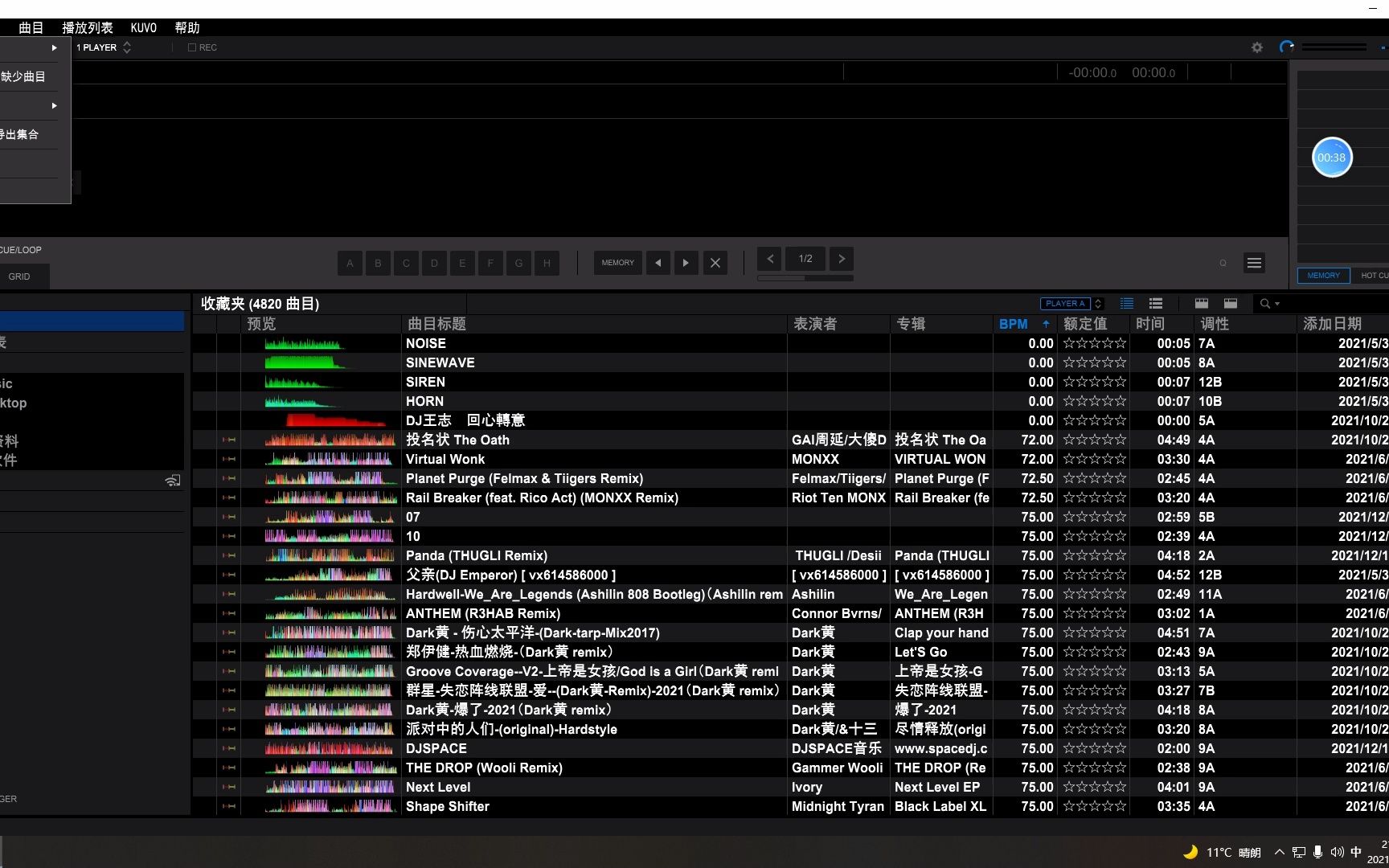The image size is (1389, 868).
Task: Go to next memory cue page with right arrow
Action: pos(842,258)
